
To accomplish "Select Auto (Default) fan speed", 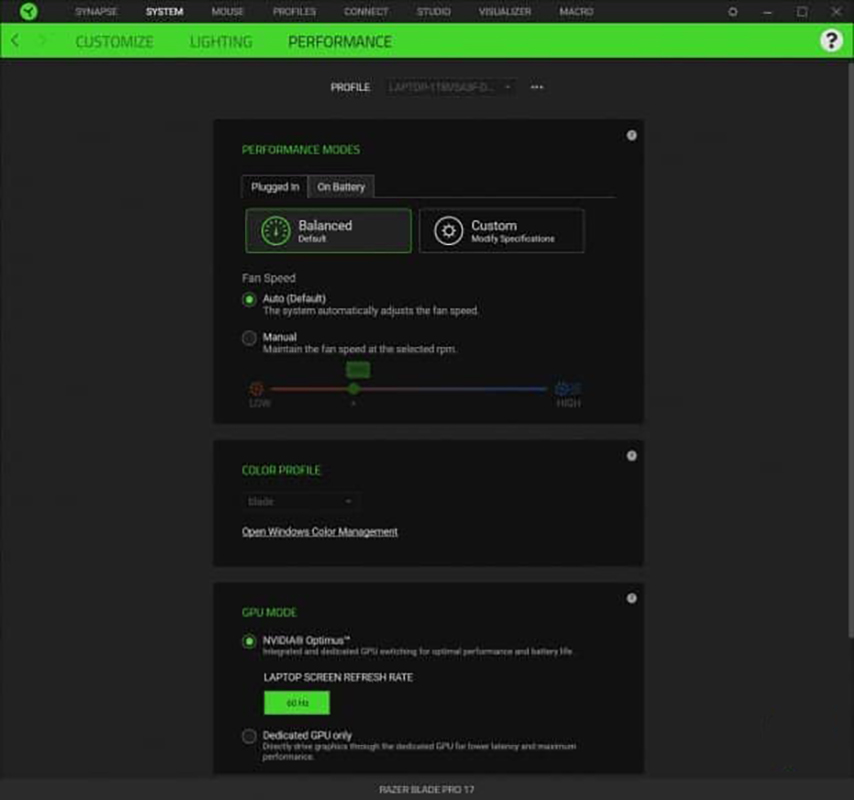I will point(249,300).
